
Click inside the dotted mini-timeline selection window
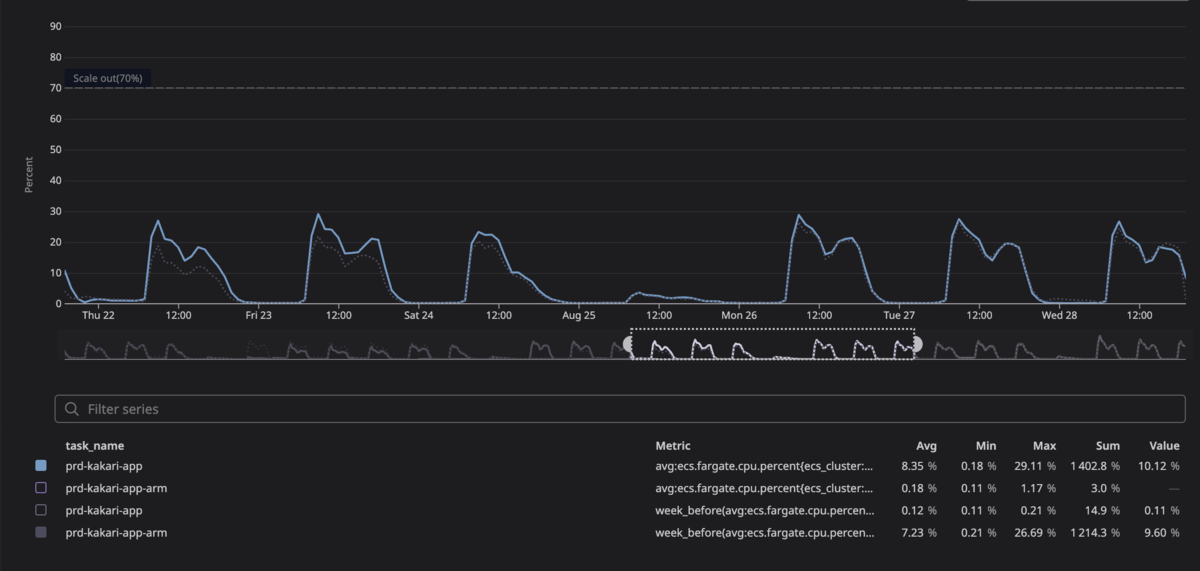pos(772,344)
